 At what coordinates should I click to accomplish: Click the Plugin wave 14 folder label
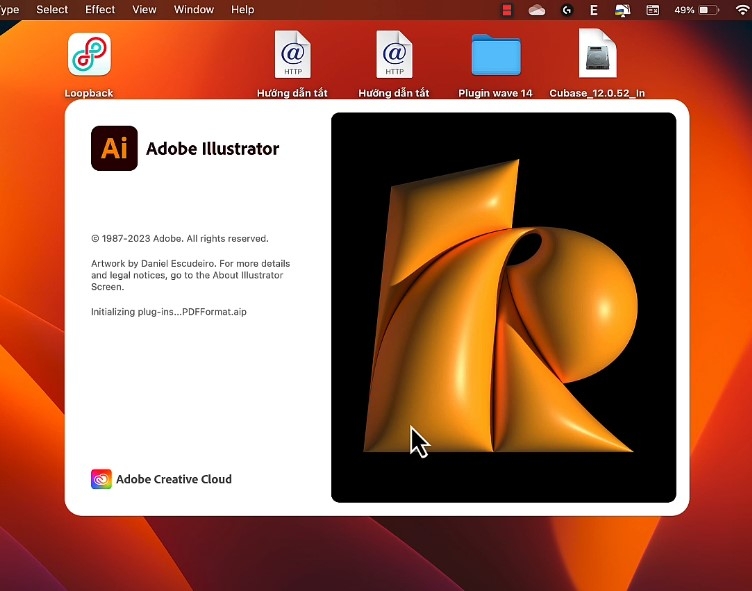tap(495, 93)
